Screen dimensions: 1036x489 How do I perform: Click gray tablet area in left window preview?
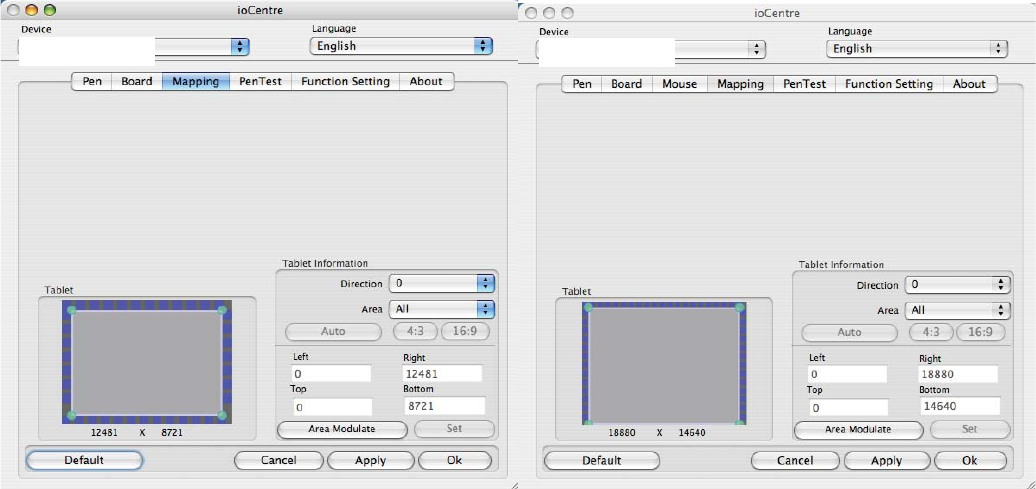click(x=147, y=362)
